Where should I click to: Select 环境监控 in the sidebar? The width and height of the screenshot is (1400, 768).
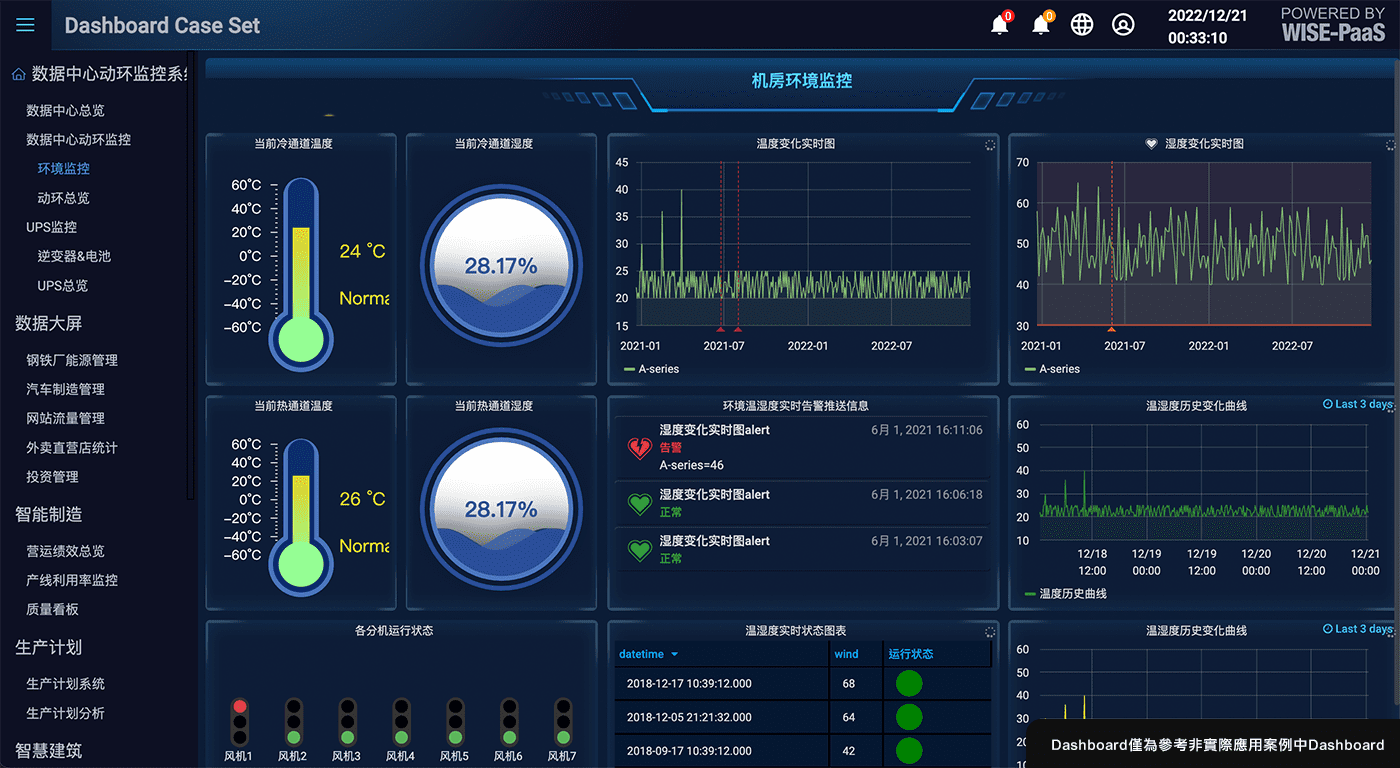(63, 169)
